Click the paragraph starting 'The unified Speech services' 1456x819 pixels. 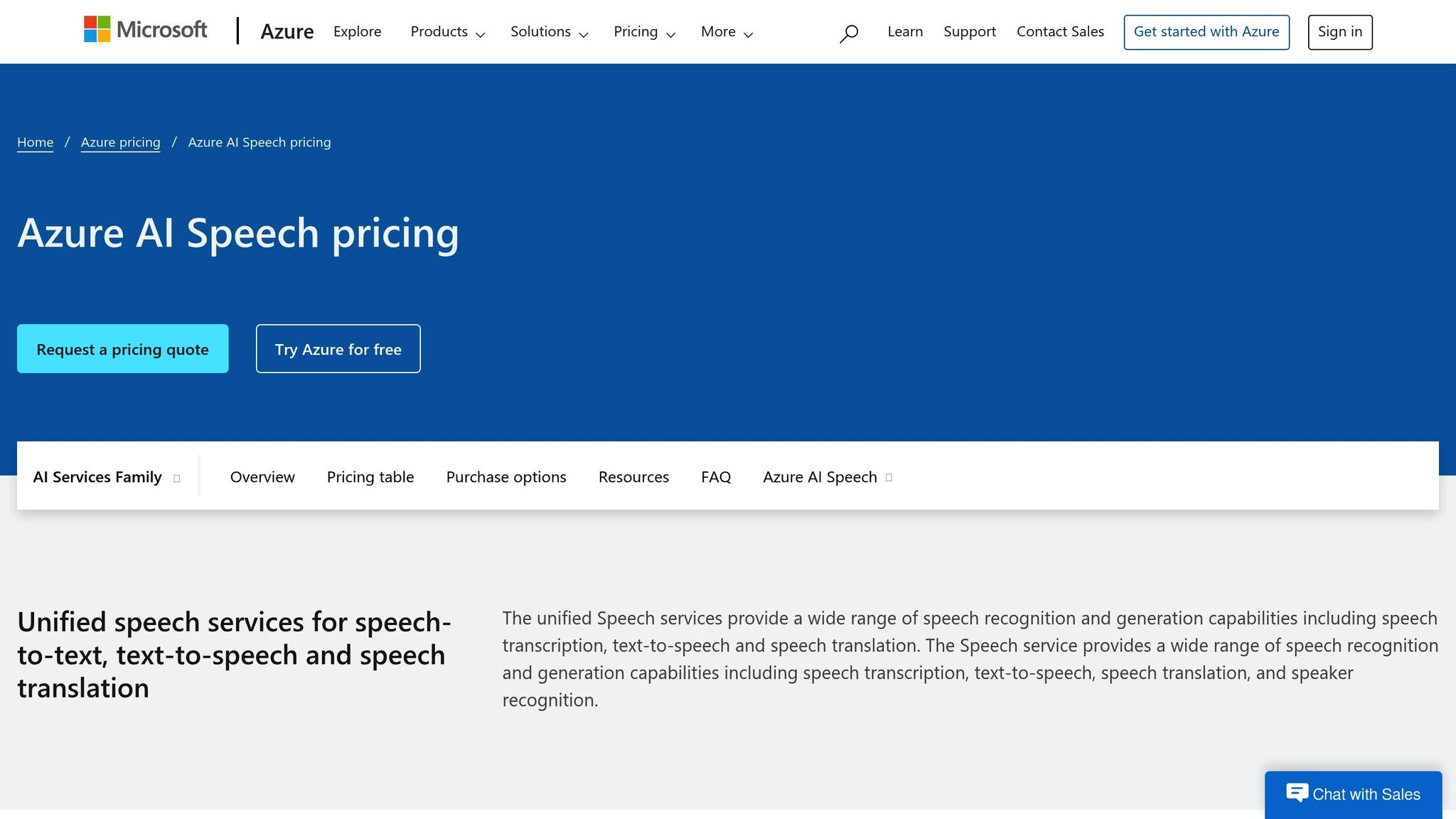(970, 659)
